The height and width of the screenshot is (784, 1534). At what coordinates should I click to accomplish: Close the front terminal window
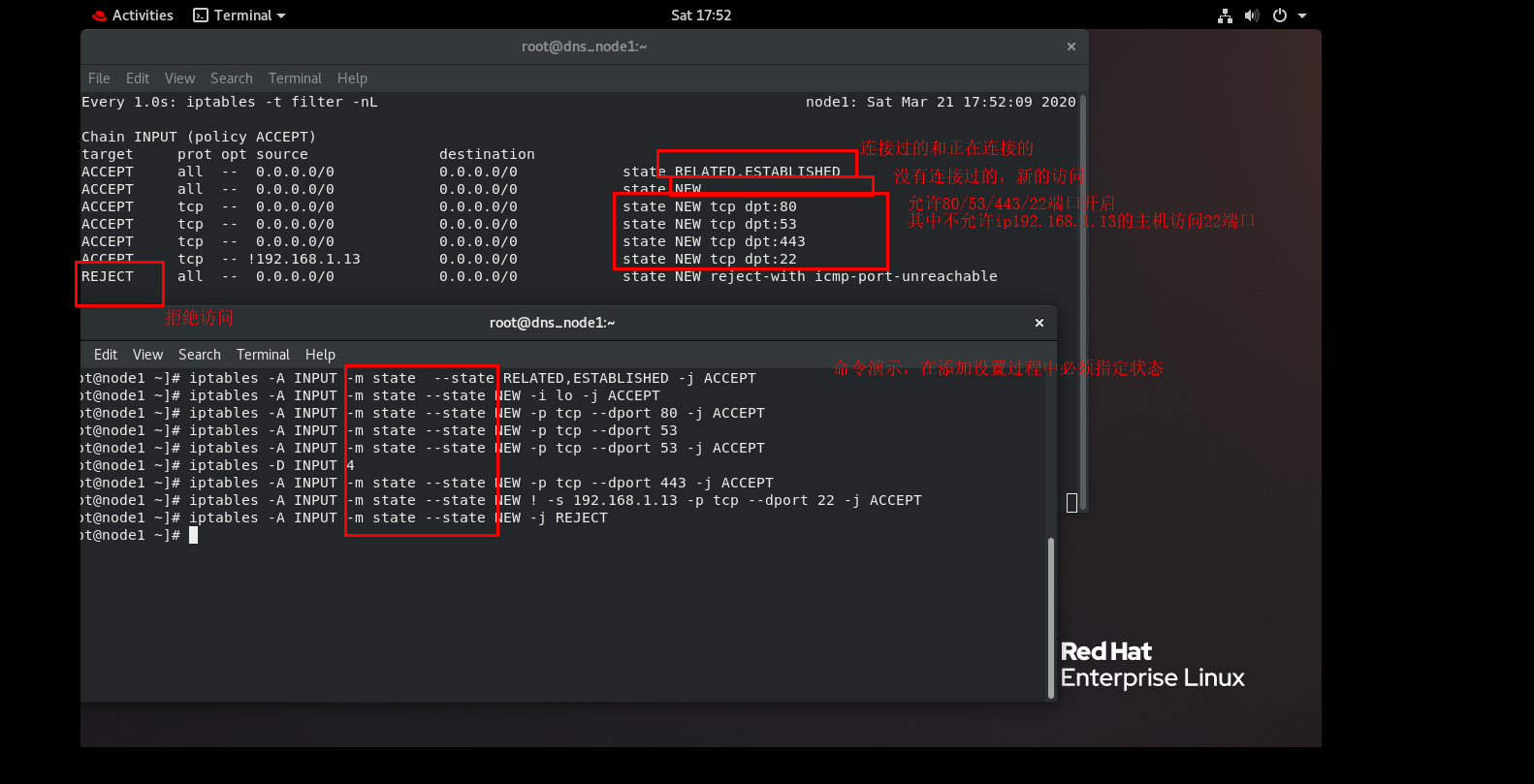(x=1039, y=323)
